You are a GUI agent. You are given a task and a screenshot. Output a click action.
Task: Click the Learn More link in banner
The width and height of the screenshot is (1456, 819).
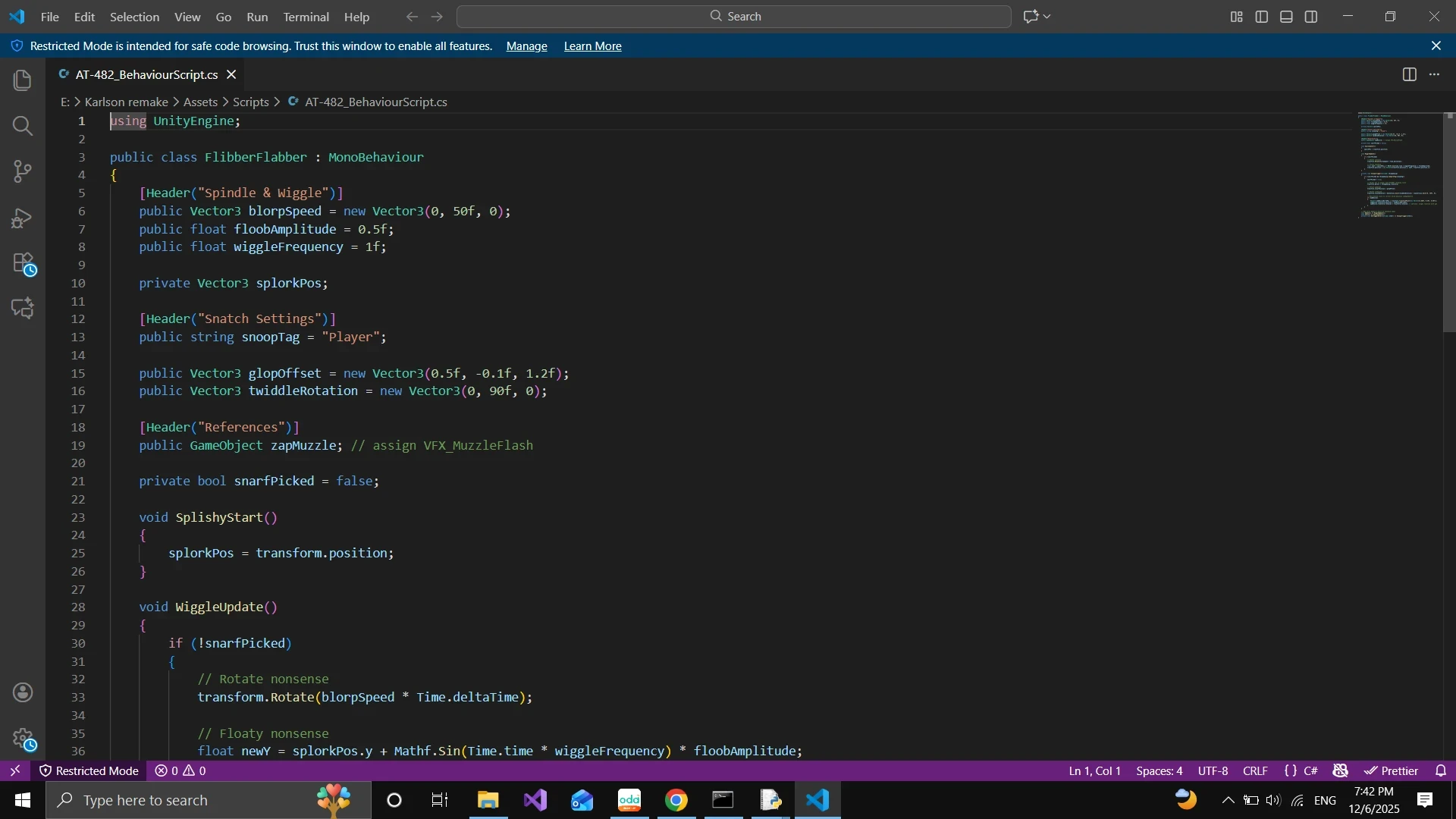coord(592,46)
